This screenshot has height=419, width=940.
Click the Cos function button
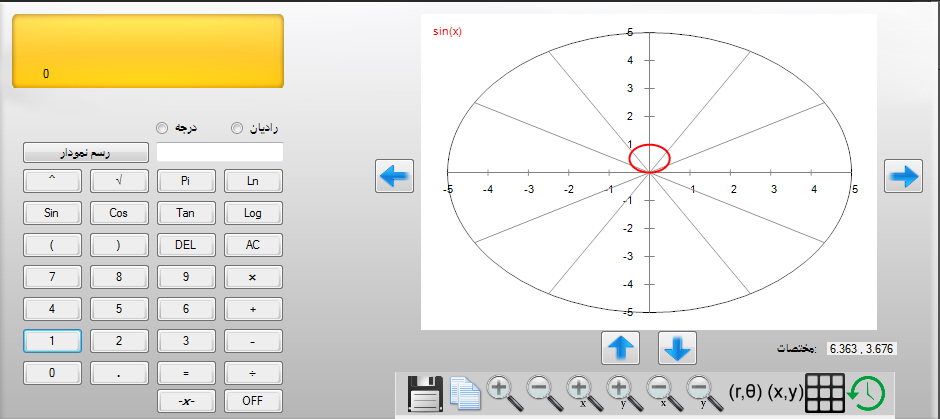click(x=119, y=213)
